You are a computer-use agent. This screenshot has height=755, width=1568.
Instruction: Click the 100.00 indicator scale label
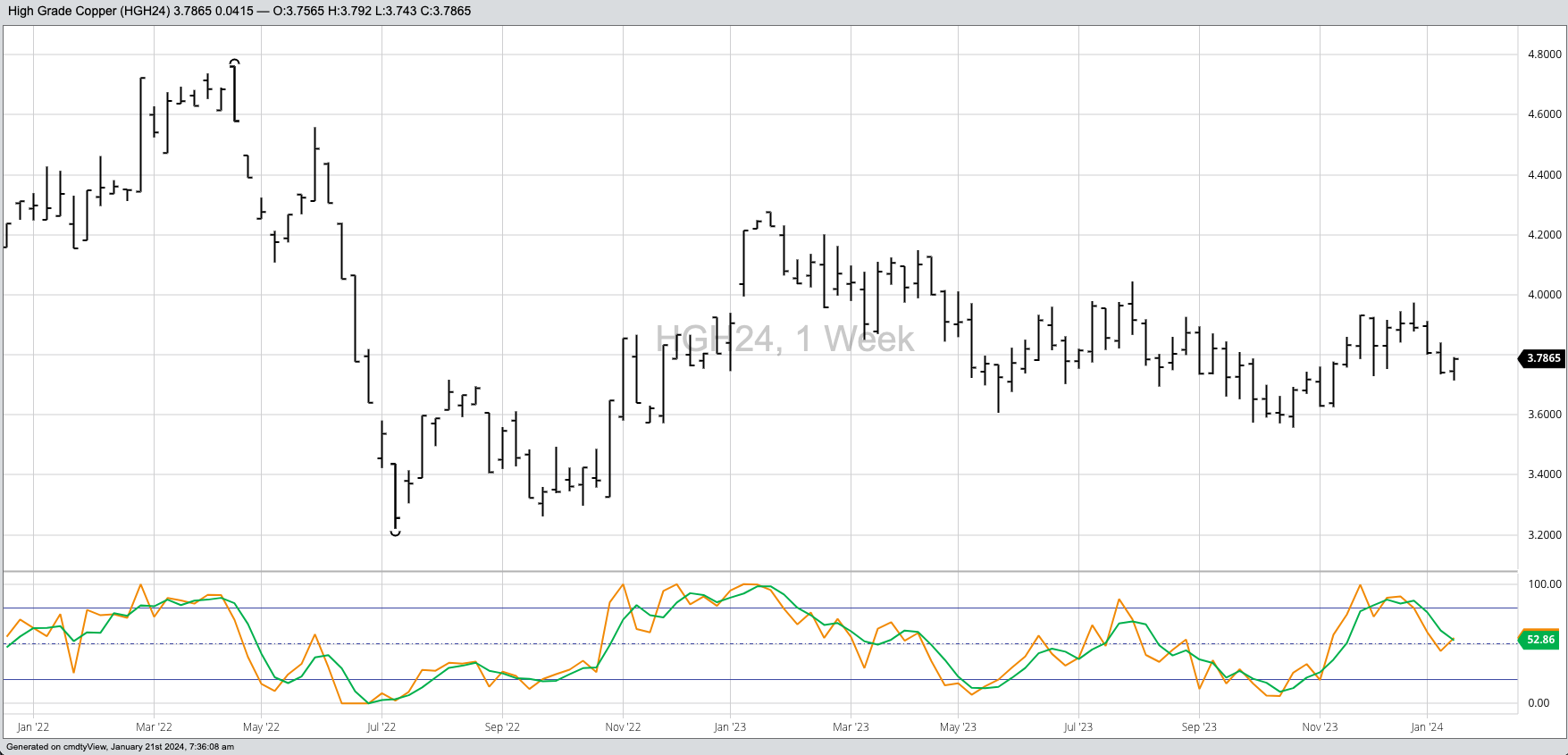click(1545, 584)
